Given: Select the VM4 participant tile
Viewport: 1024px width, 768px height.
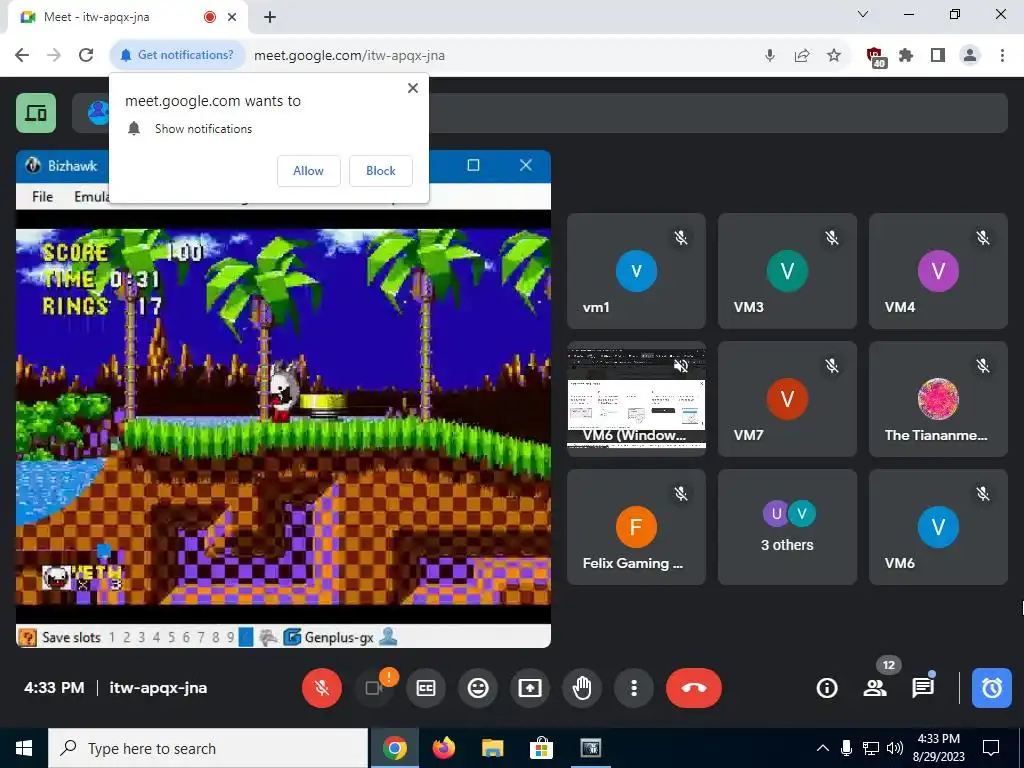Looking at the screenshot, I should point(938,271).
